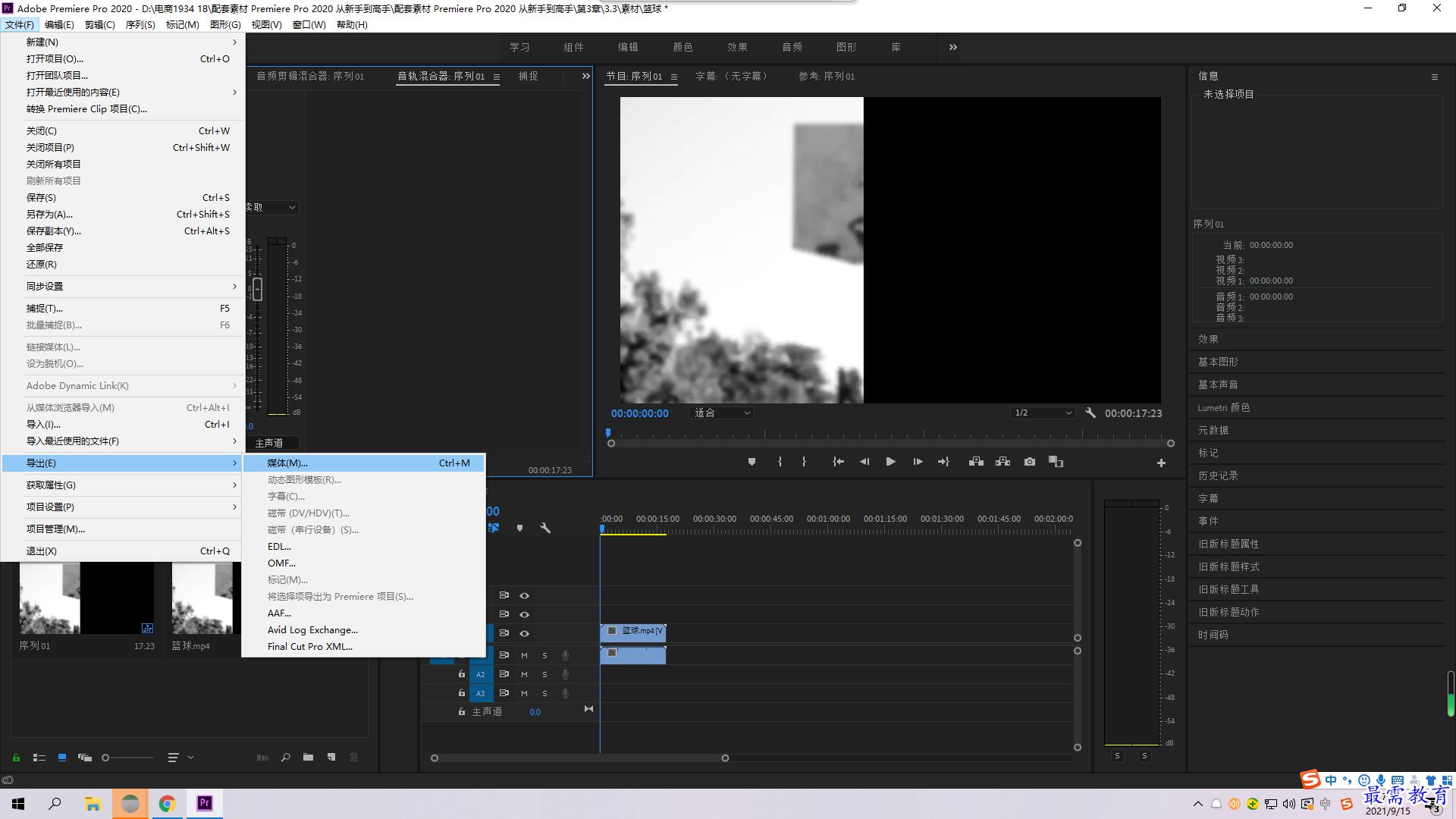Toggle the middle video track's eye visibility
Viewport: 1456px width, 819px height.
524,614
